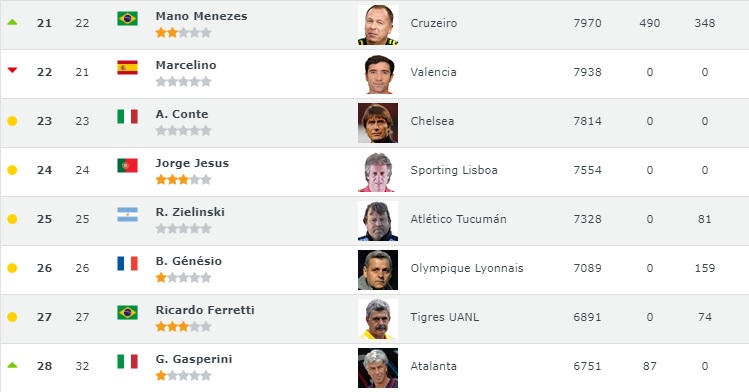Click the Spain flag next to Marcelino
Screen dimensions: 749x392
pos(128,67)
